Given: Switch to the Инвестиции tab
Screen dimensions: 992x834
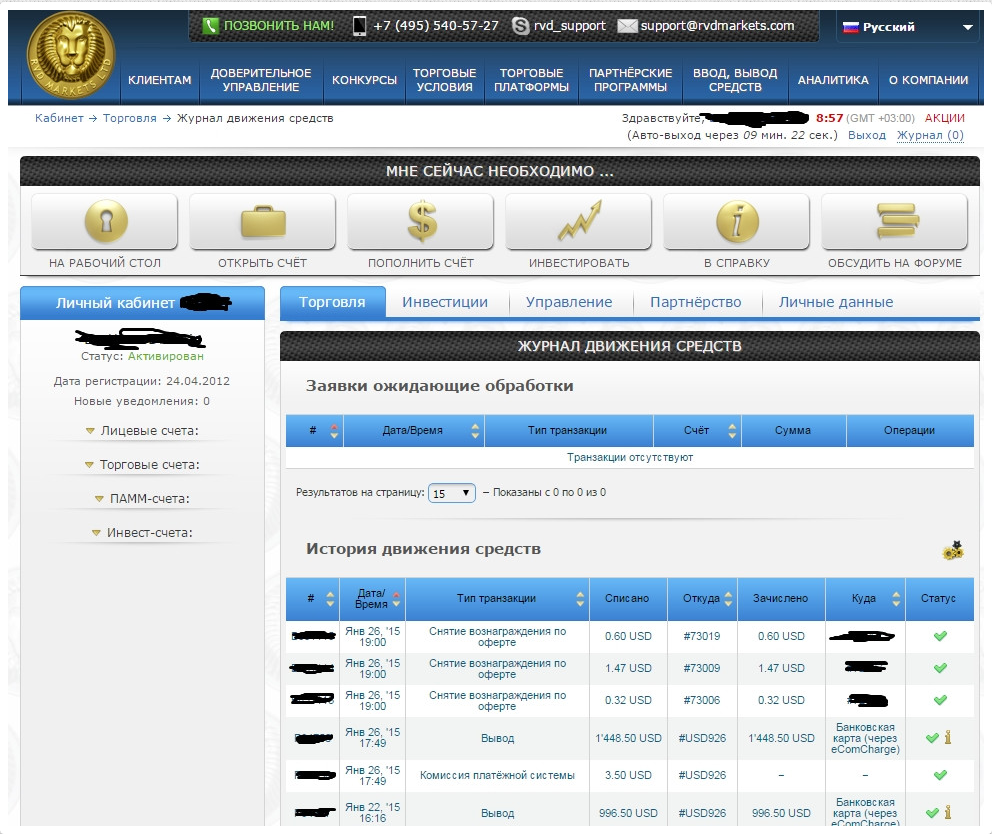Looking at the screenshot, I should pos(445,302).
